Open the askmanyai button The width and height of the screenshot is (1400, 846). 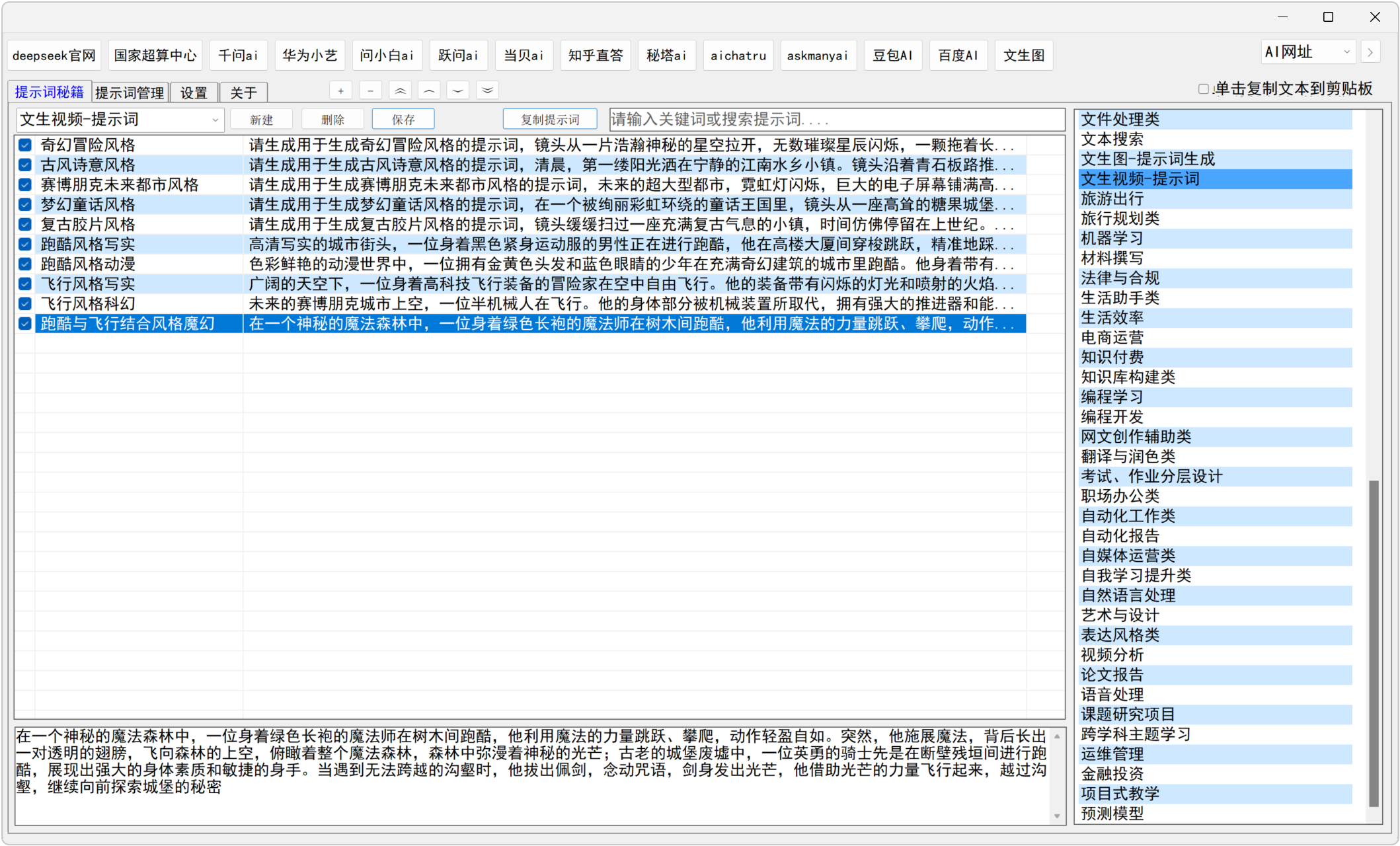click(x=818, y=56)
